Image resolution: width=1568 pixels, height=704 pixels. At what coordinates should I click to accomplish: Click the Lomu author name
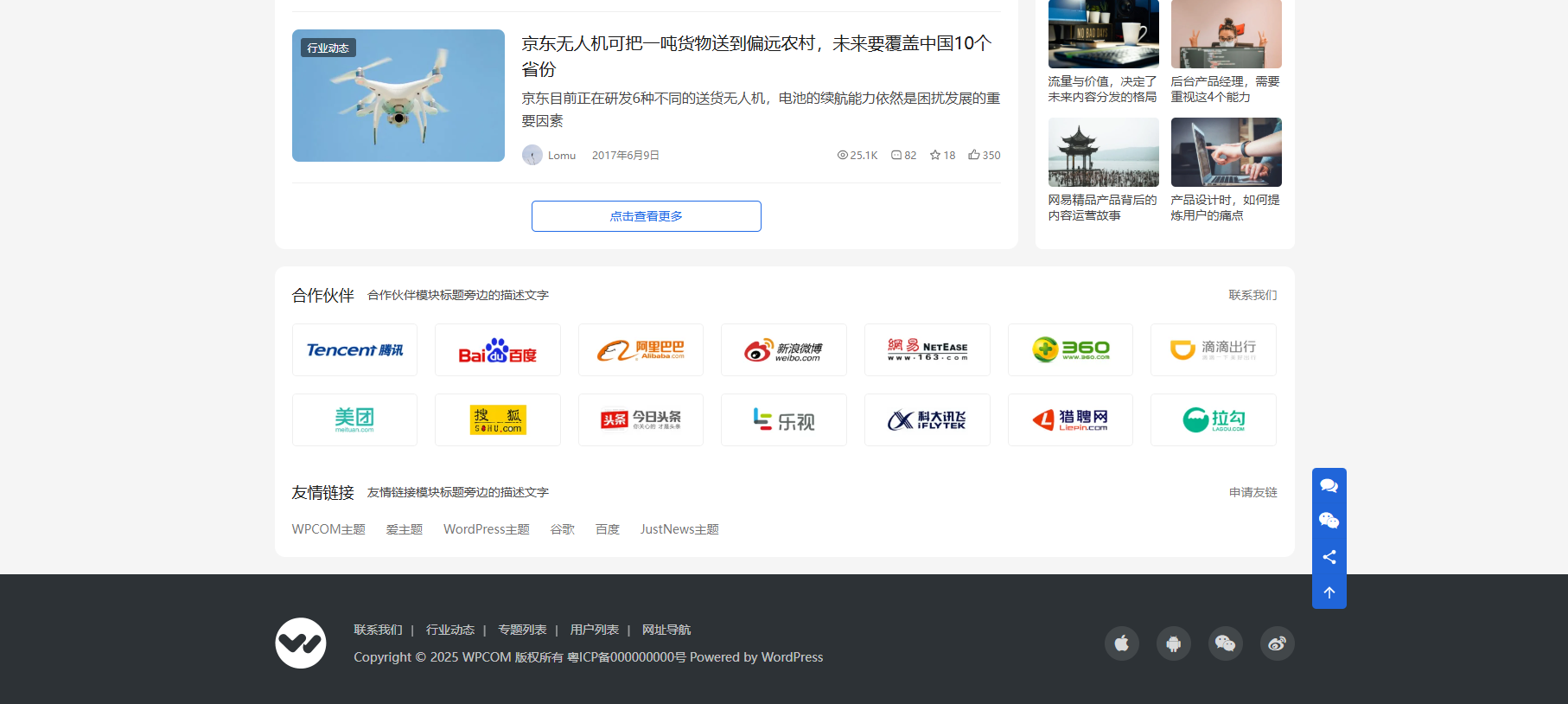562,155
